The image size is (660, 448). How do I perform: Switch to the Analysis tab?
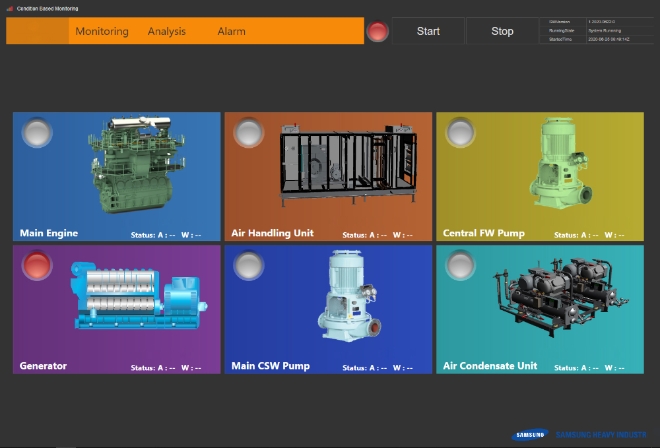[167, 31]
